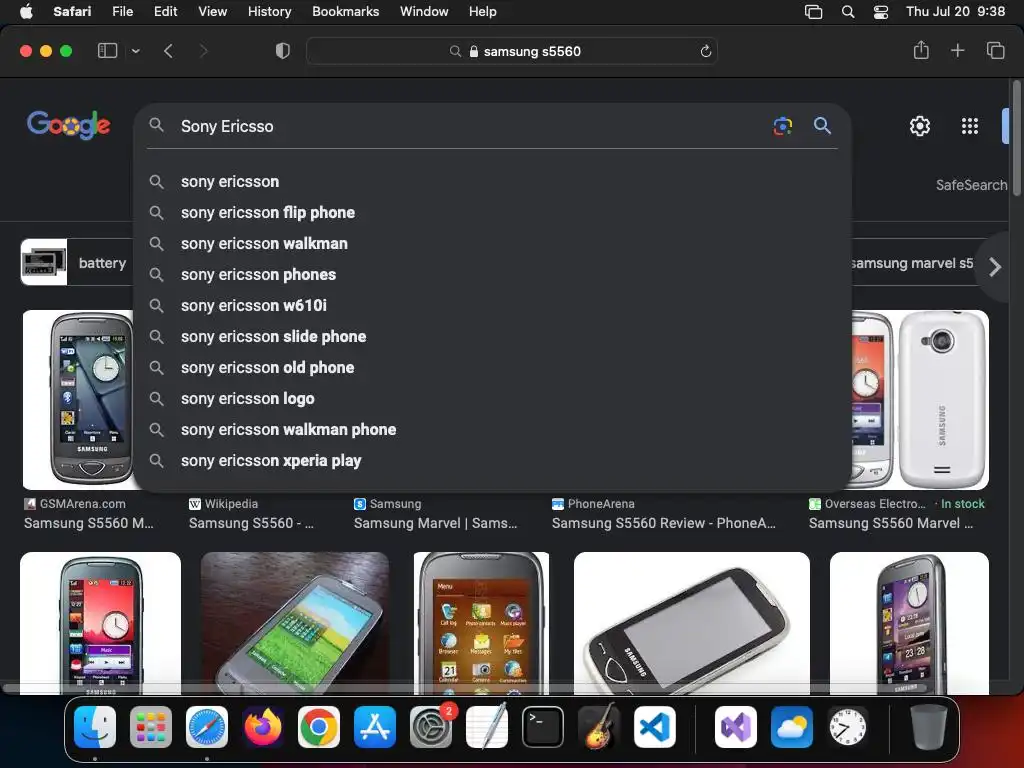Open the privacy report shield icon

(283, 51)
